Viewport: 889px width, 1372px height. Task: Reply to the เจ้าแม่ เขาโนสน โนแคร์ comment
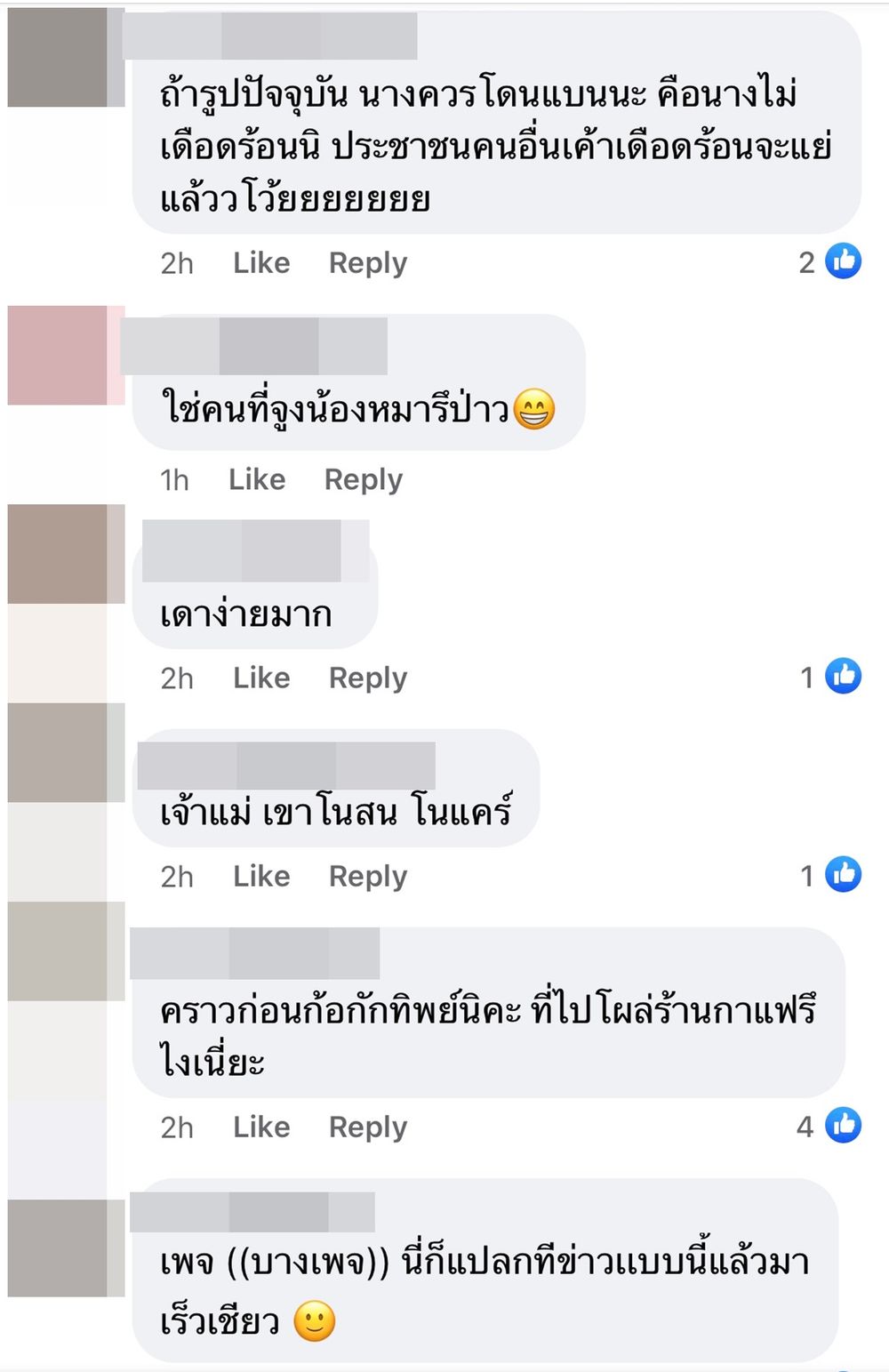tap(368, 877)
